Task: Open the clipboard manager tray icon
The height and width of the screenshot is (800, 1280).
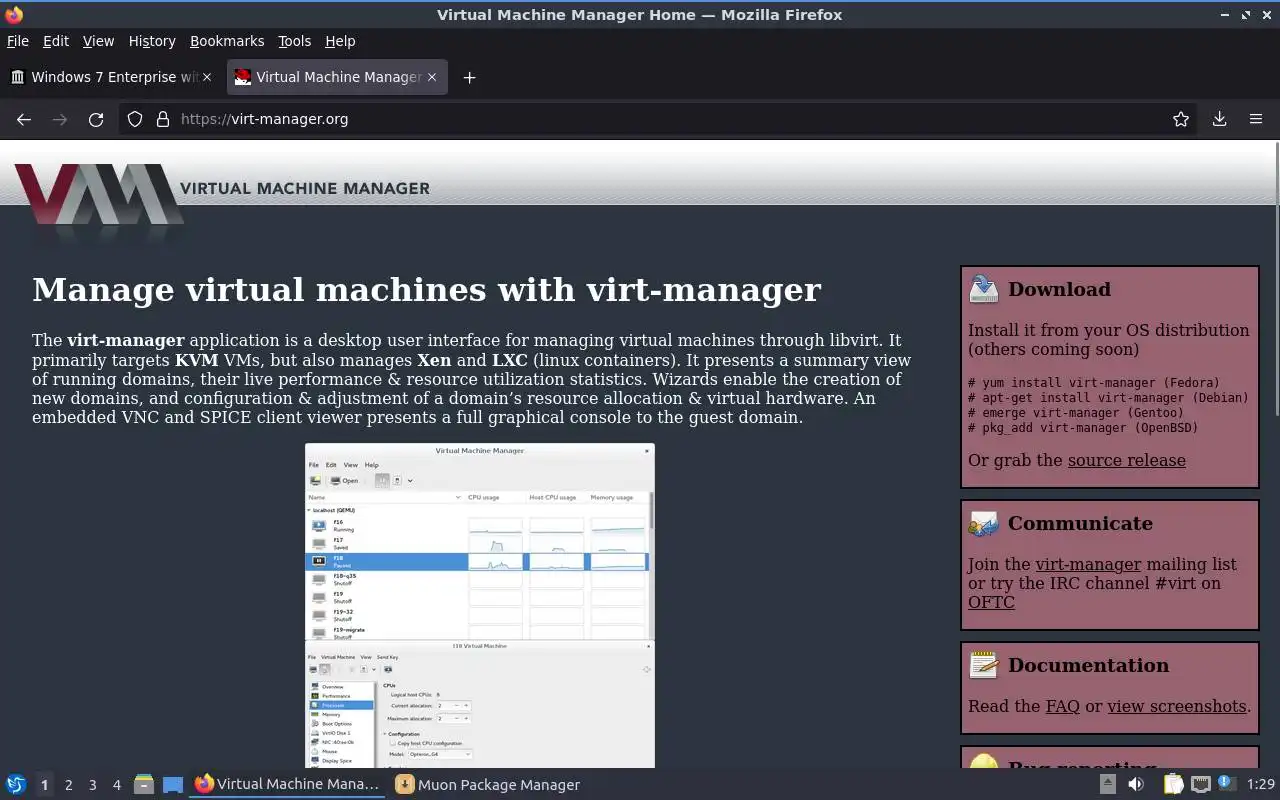Action: pos(1173,784)
